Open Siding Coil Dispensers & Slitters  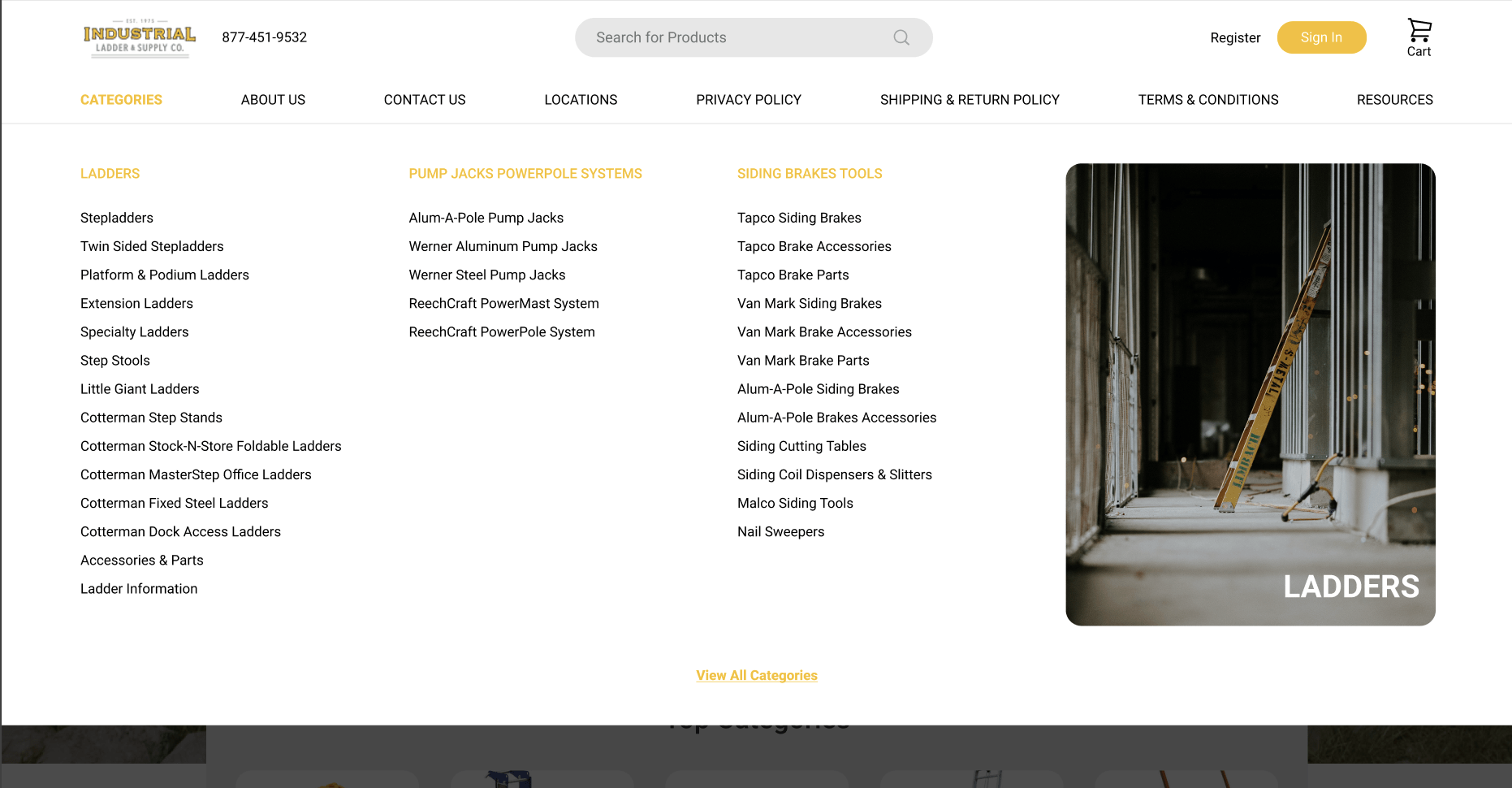point(835,474)
